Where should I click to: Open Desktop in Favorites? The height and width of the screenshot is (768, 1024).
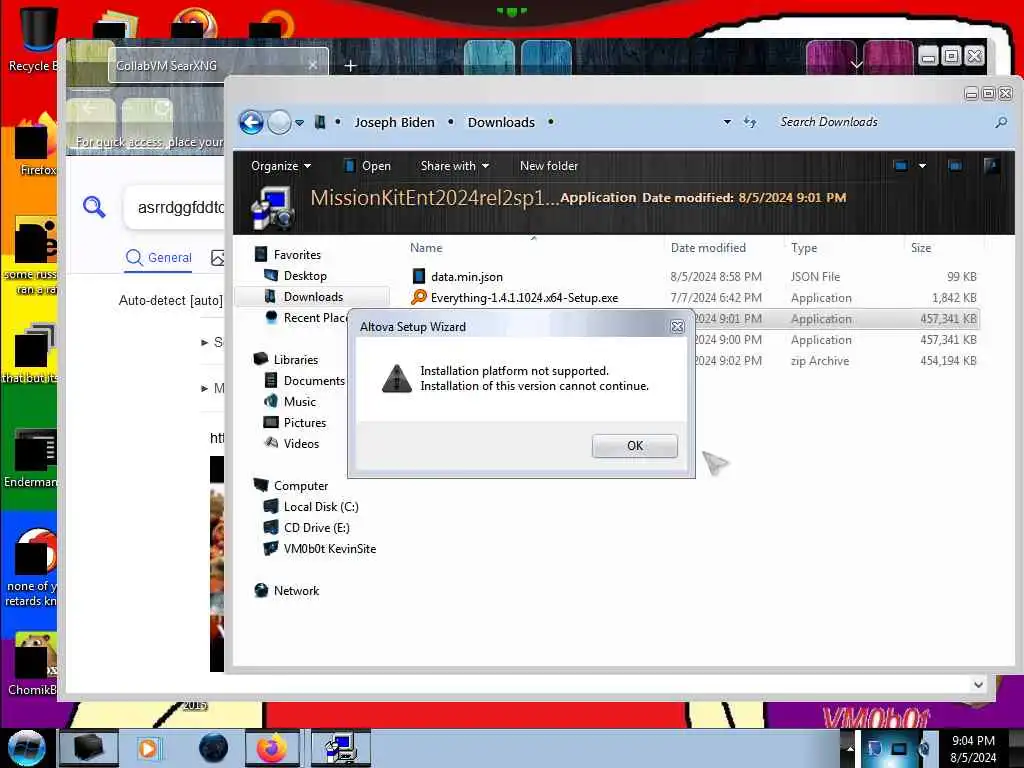coord(305,276)
